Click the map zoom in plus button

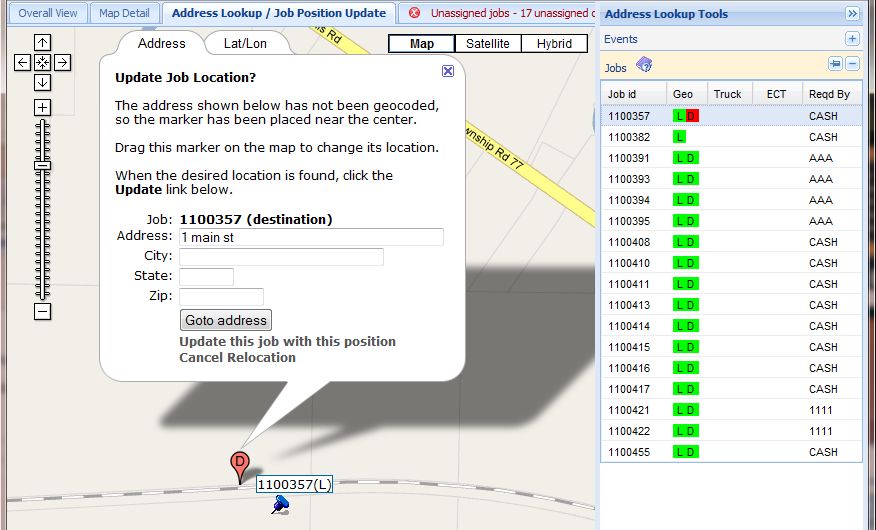[42, 107]
